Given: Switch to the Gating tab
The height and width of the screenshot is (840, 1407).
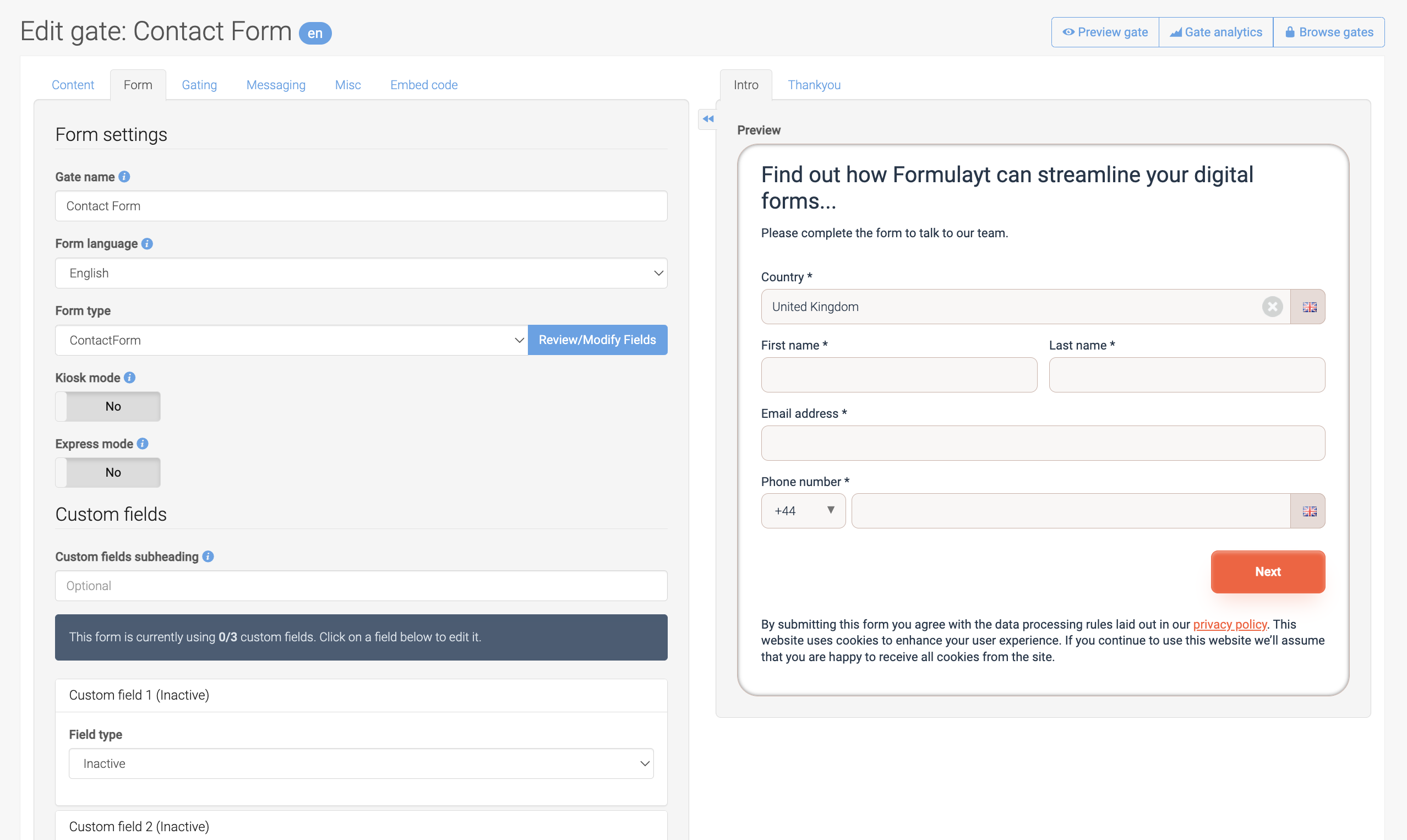Looking at the screenshot, I should tap(199, 85).
